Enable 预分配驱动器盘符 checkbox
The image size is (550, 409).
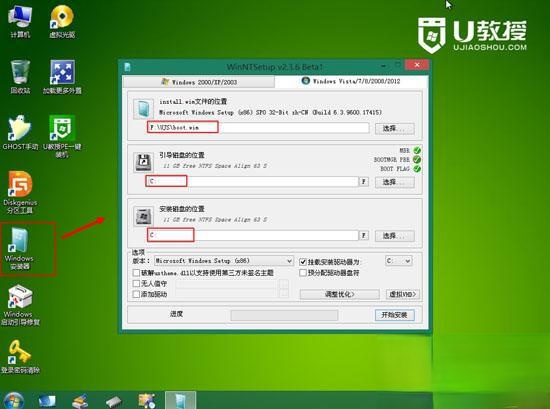point(303,273)
